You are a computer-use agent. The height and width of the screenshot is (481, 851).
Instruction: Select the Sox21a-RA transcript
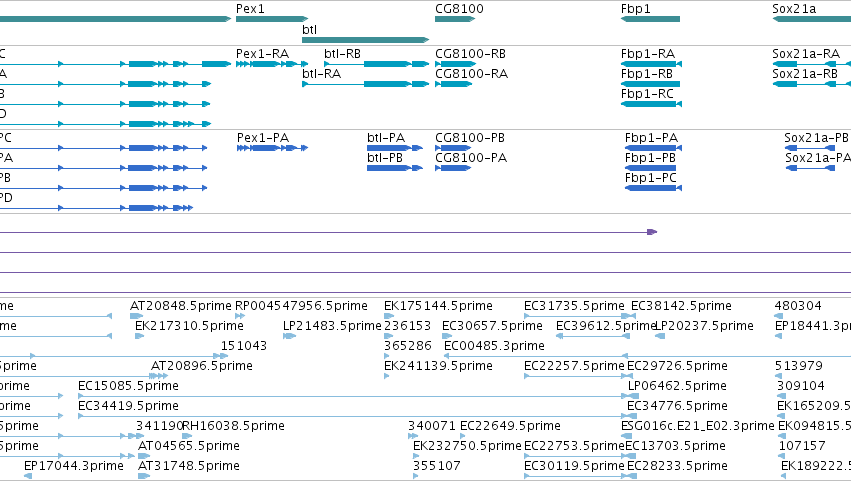point(806,54)
